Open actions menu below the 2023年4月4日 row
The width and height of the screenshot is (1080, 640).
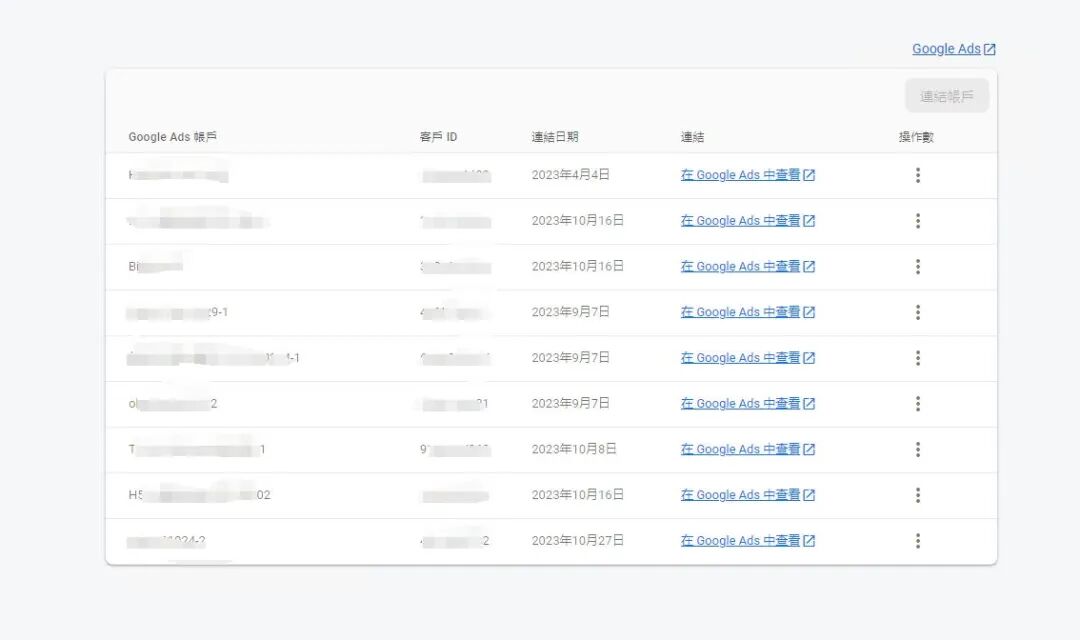(917, 220)
